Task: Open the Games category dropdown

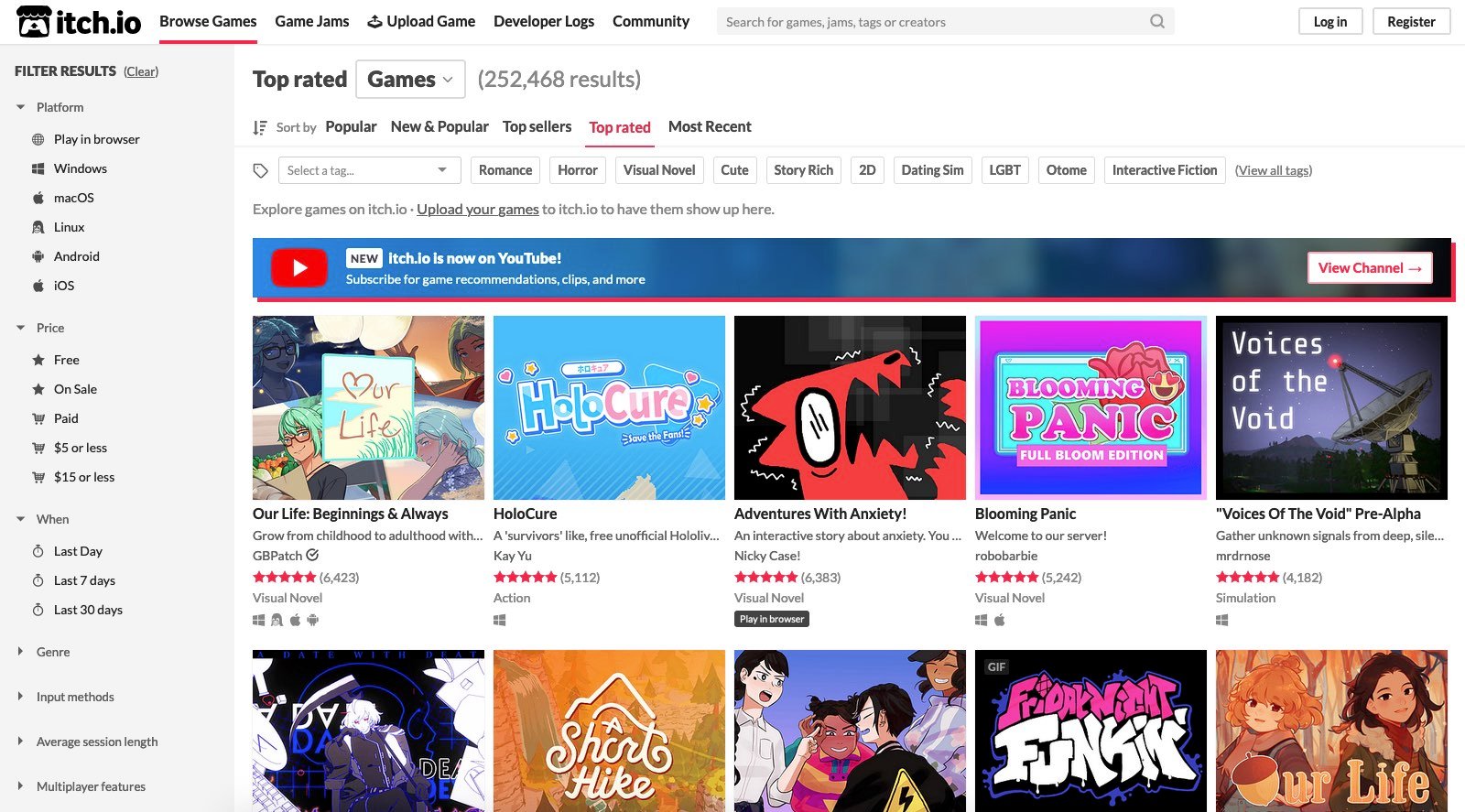Action: click(x=410, y=80)
